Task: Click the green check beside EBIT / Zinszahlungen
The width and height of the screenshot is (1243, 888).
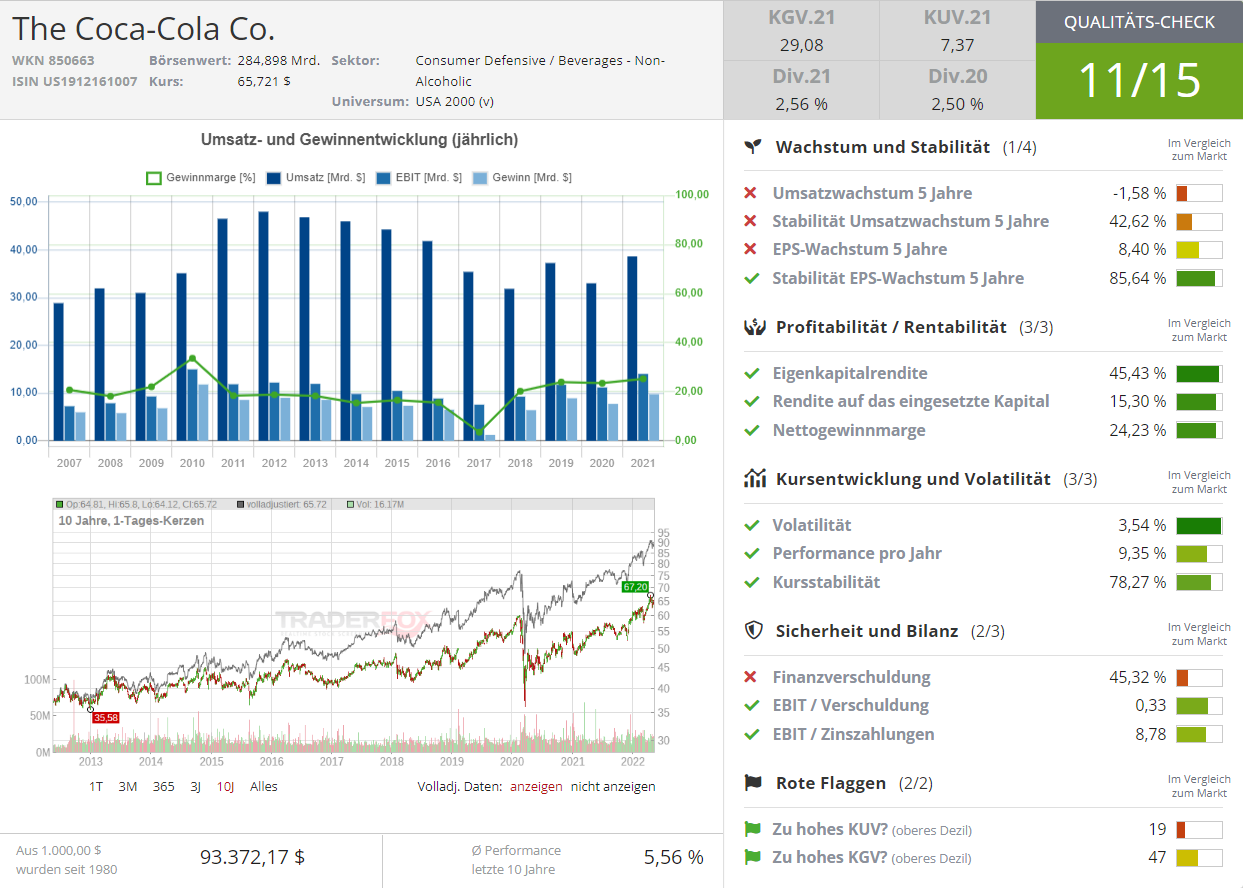Action: point(752,734)
